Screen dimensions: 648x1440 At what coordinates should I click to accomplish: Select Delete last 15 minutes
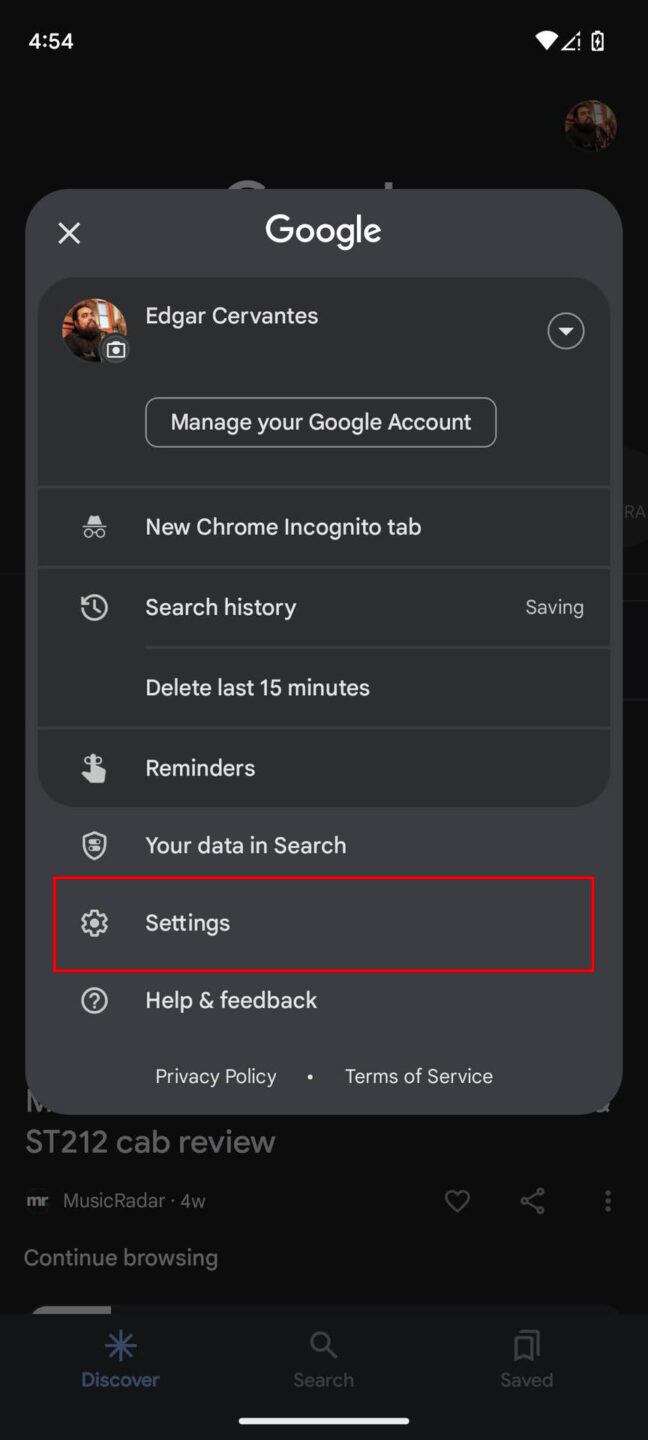pos(257,687)
